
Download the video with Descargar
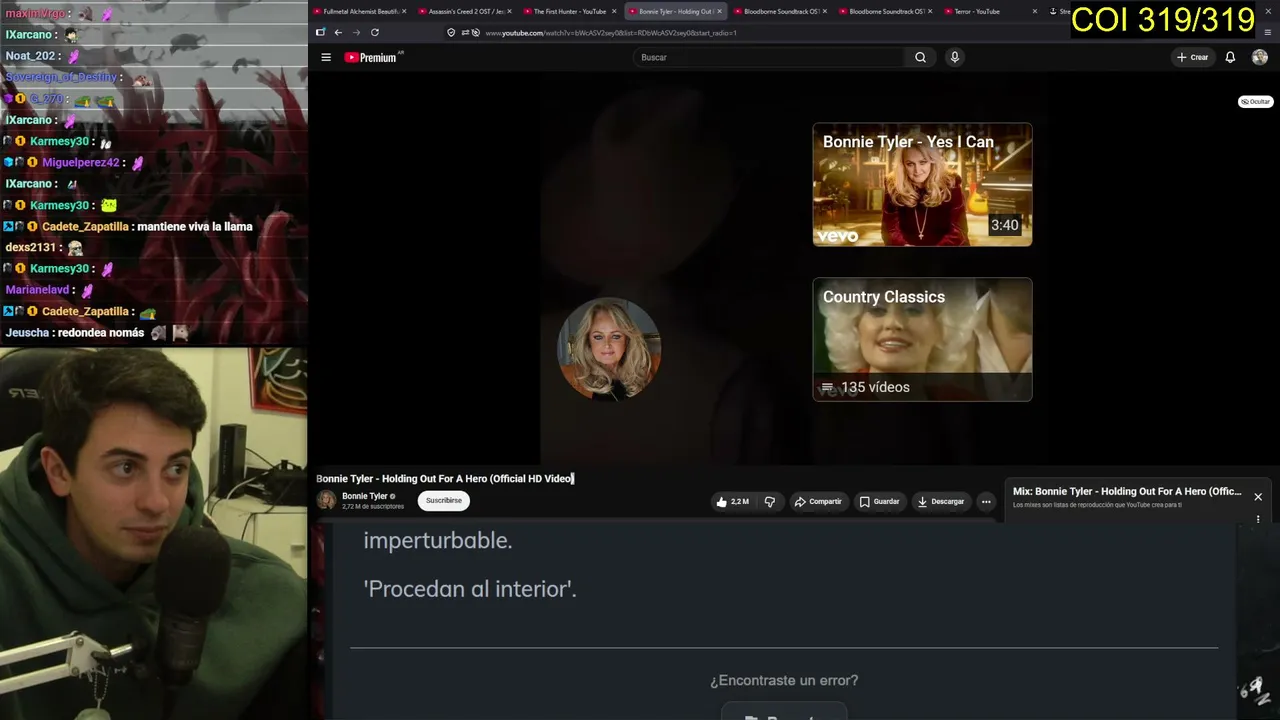point(941,502)
